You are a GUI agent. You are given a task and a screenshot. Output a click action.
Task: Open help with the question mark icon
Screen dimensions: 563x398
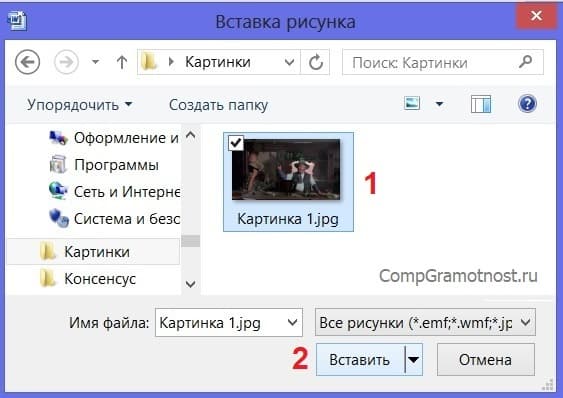click(527, 104)
